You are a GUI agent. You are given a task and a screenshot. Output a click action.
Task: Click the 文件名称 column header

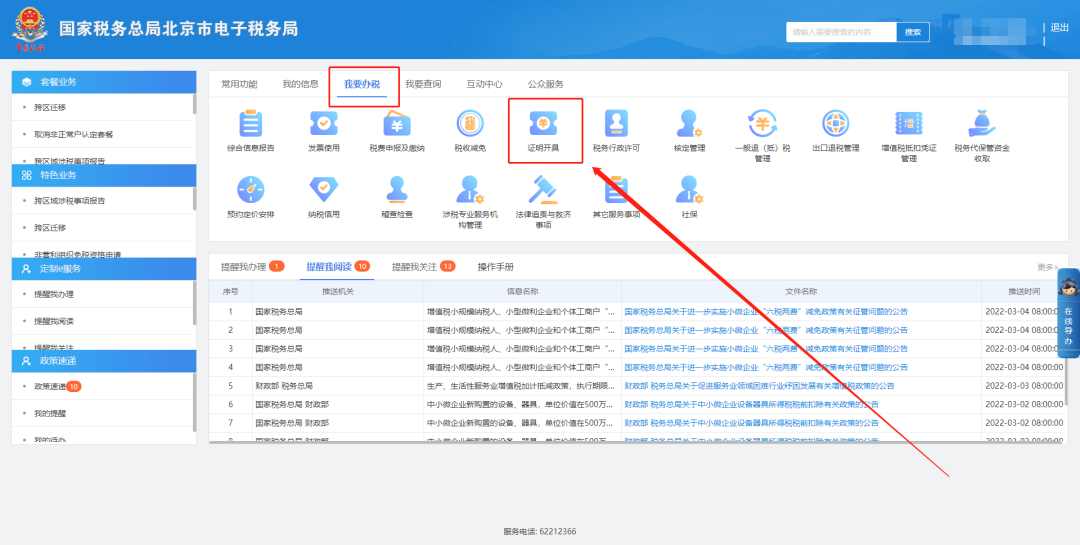coord(801,292)
